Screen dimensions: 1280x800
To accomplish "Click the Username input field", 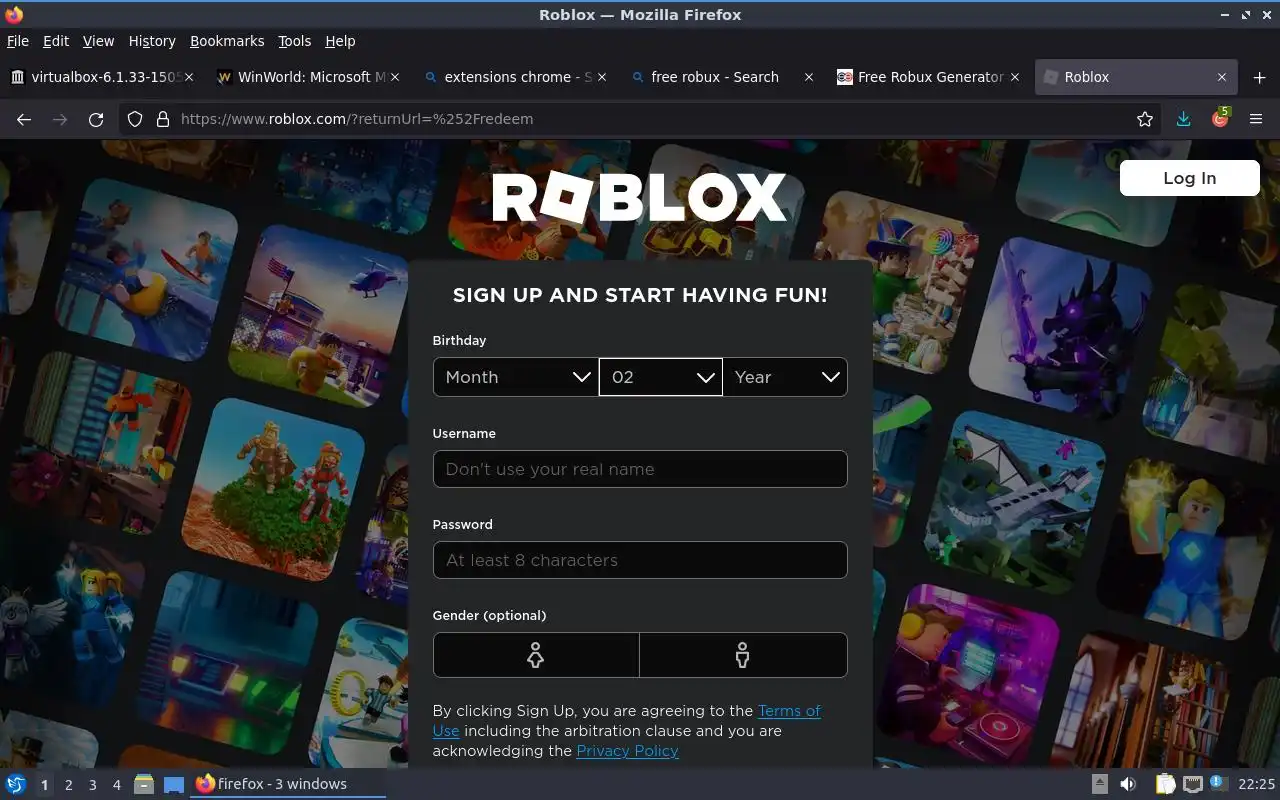I will click(x=640, y=469).
